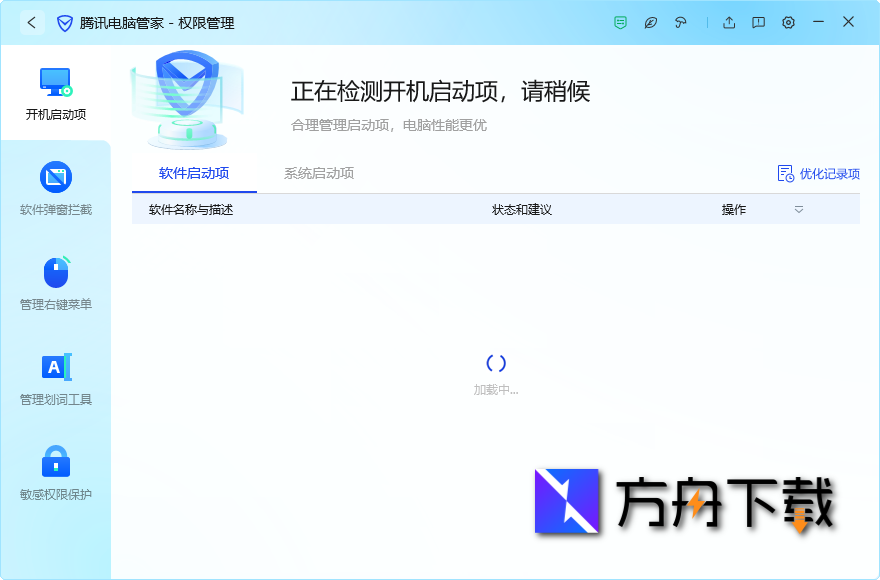Click the back arrow at top left
880x580 pixels.
point(31,22)
